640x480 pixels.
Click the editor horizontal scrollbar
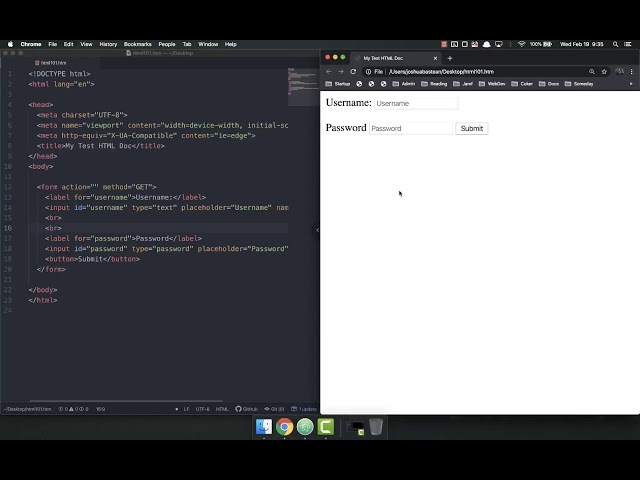pos(126,401)
